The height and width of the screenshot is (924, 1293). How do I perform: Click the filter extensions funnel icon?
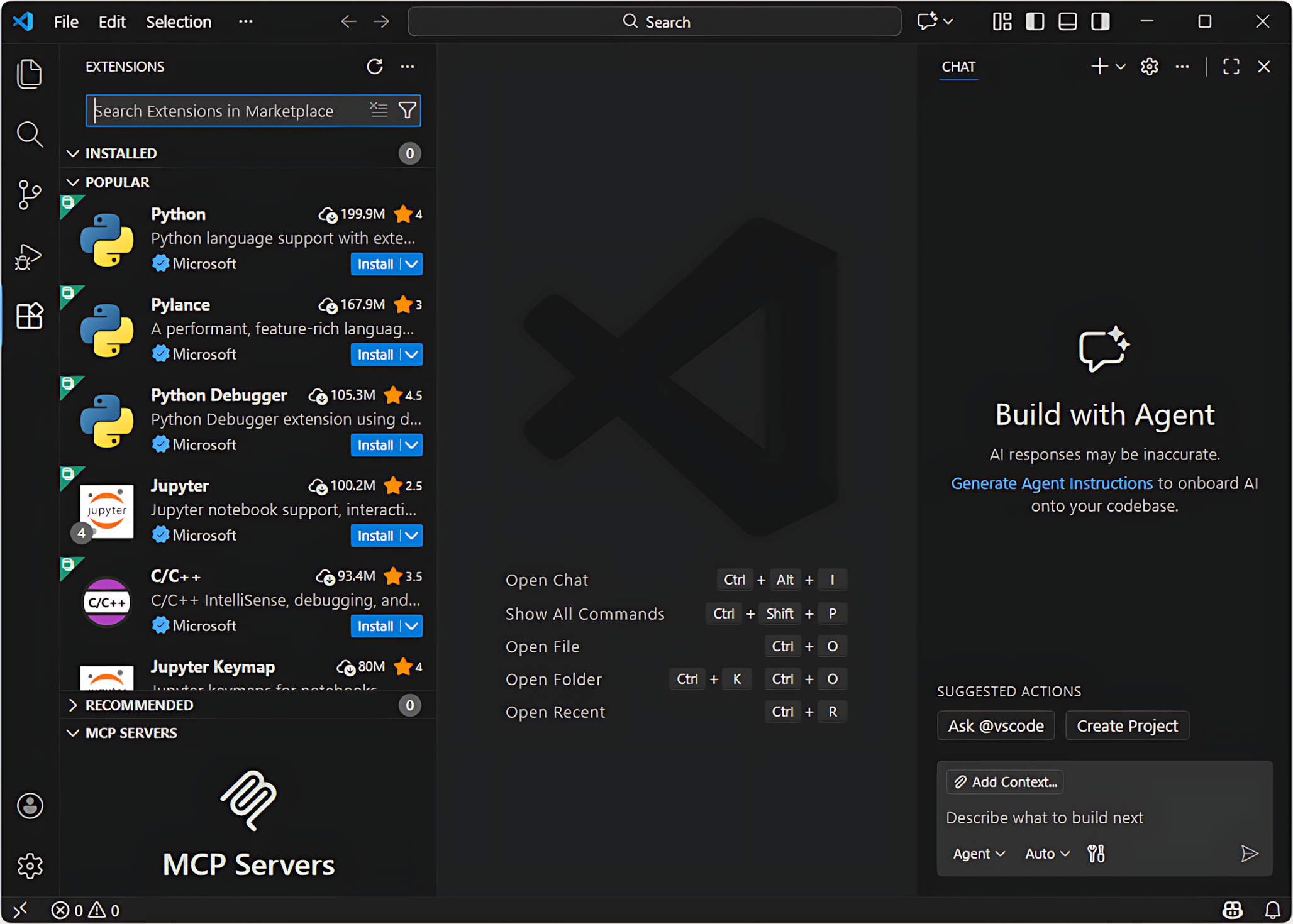(x=408, y=111)
